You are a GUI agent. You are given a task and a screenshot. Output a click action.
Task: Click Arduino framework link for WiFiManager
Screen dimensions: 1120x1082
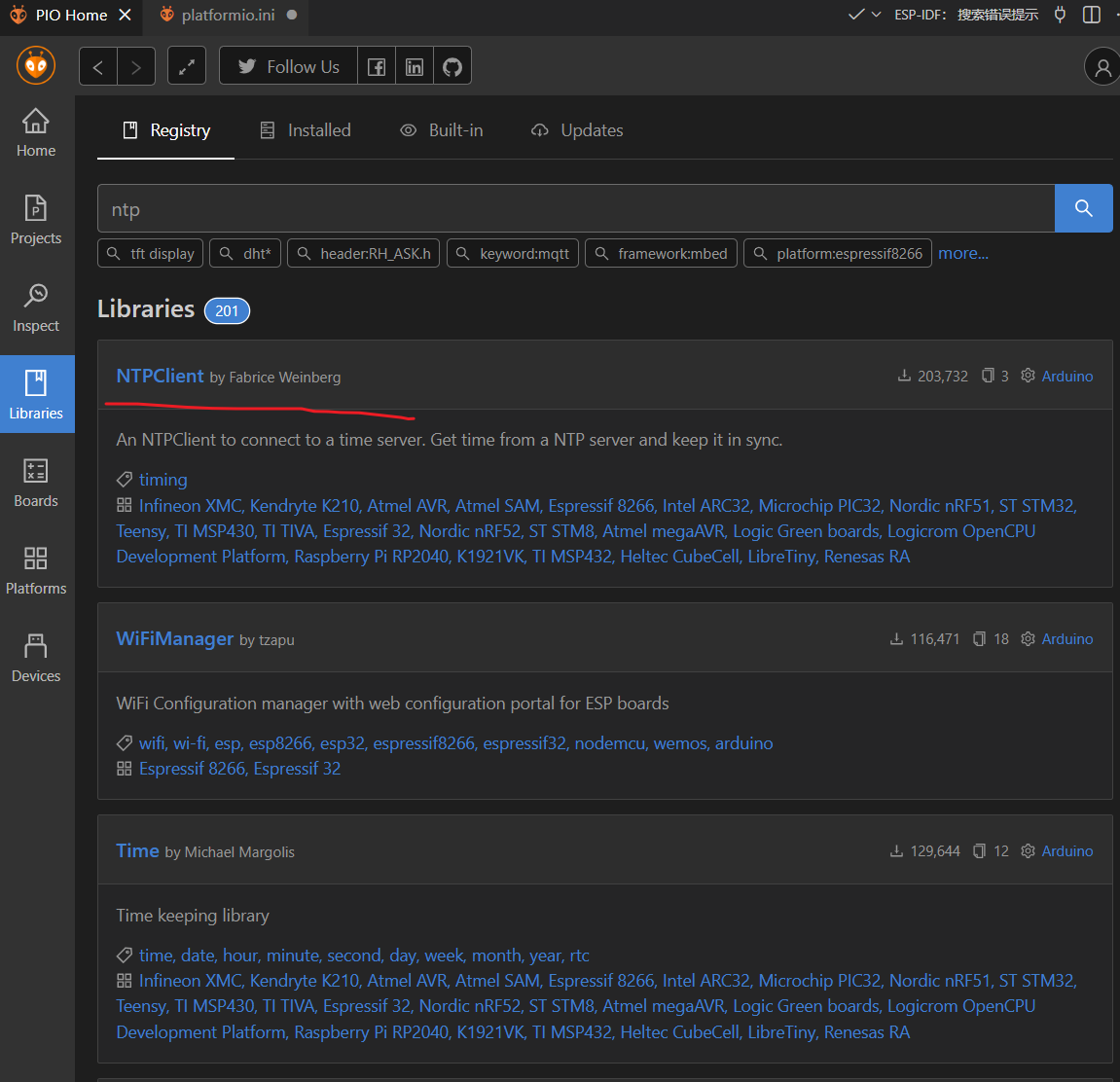pyautogui.click(x=1067, y=639)
